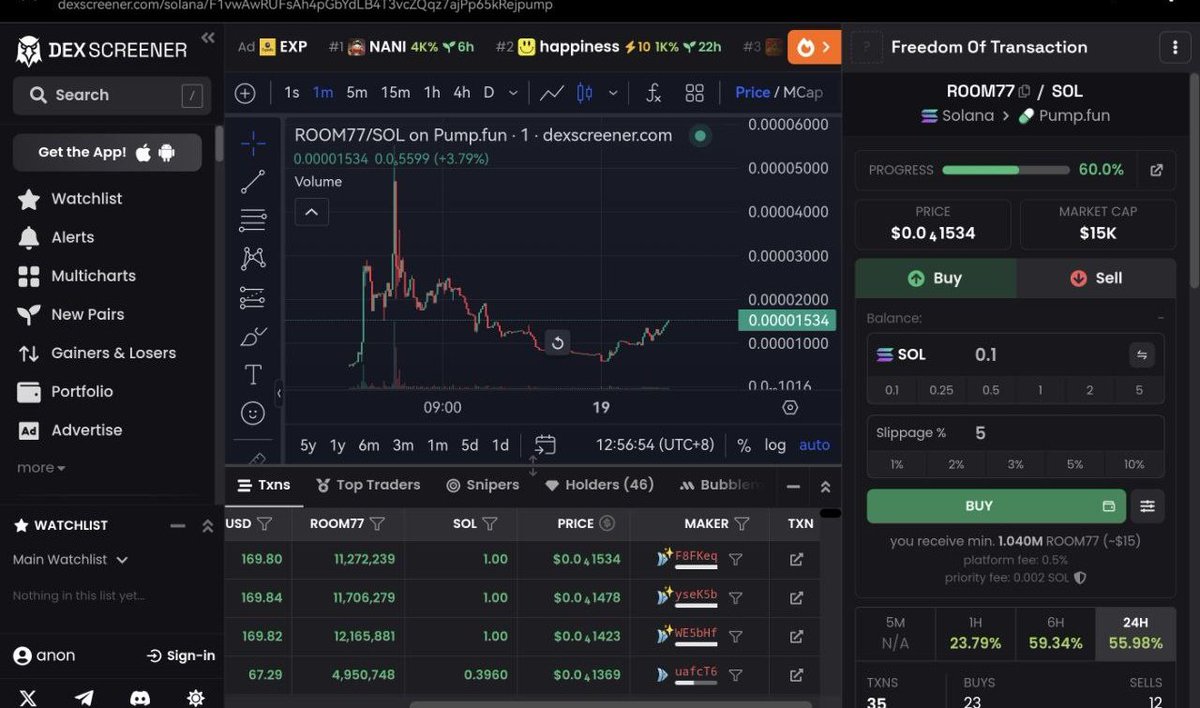The width and height of the screenshot is (1200, 708).
Task: Choose the 0.25 SOL preset amount
Action: 941,390
